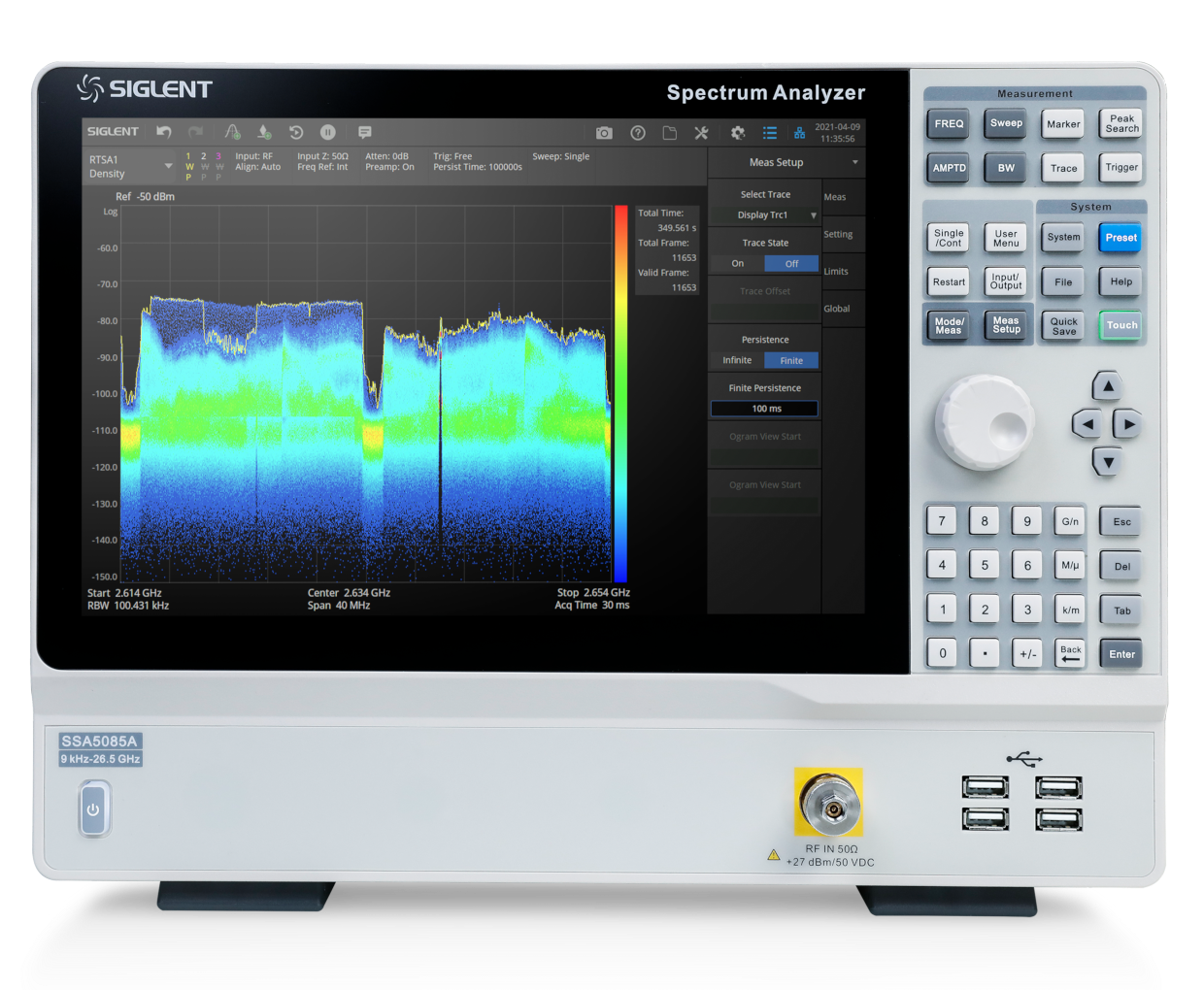Screen dimensions: 1204x990
Task: Take a screenshot with the camera icon
Action: pos(604,133)
